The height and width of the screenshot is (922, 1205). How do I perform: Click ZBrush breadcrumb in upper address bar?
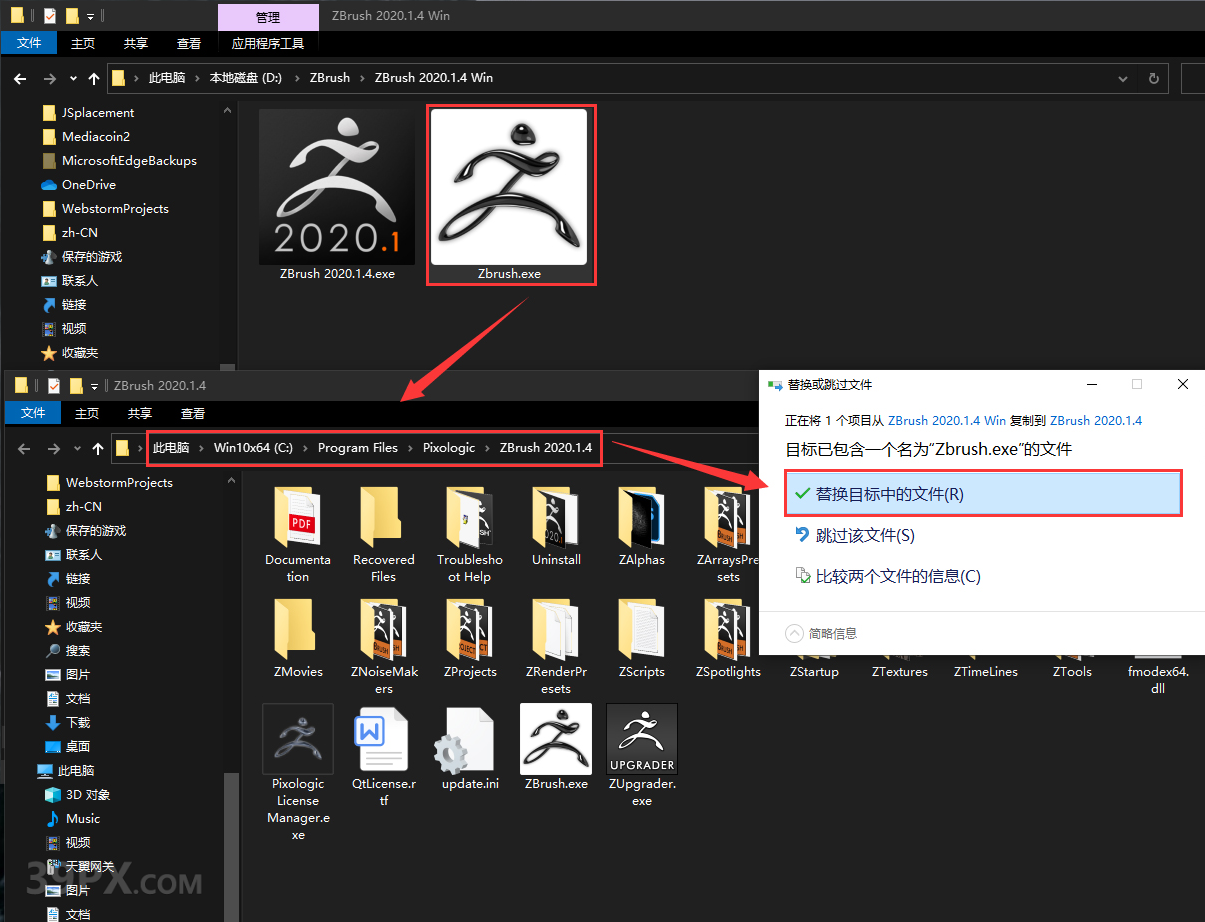[x=330, y=78]
